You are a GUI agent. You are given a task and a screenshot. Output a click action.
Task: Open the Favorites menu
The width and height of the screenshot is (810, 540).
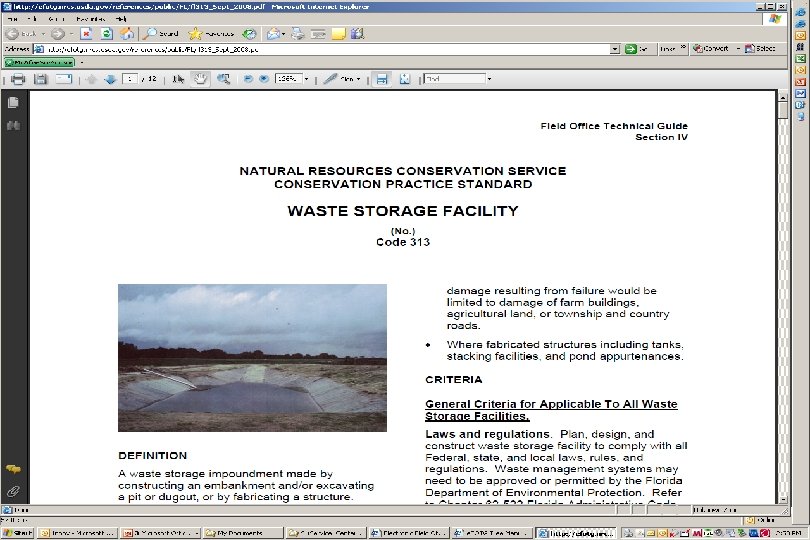tap(90, 19)
